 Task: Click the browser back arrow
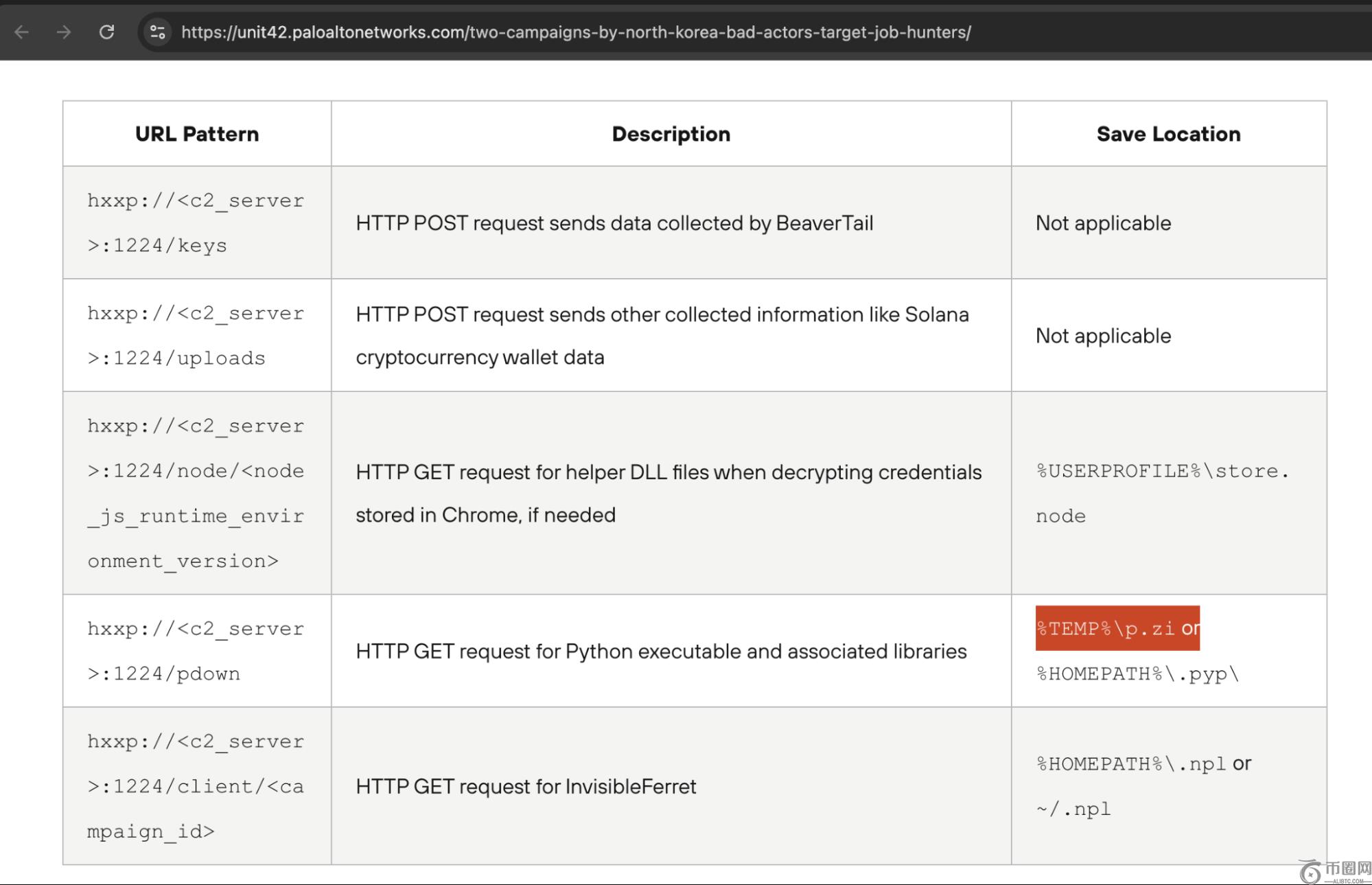pyautogui.click(x=22, y=32)
